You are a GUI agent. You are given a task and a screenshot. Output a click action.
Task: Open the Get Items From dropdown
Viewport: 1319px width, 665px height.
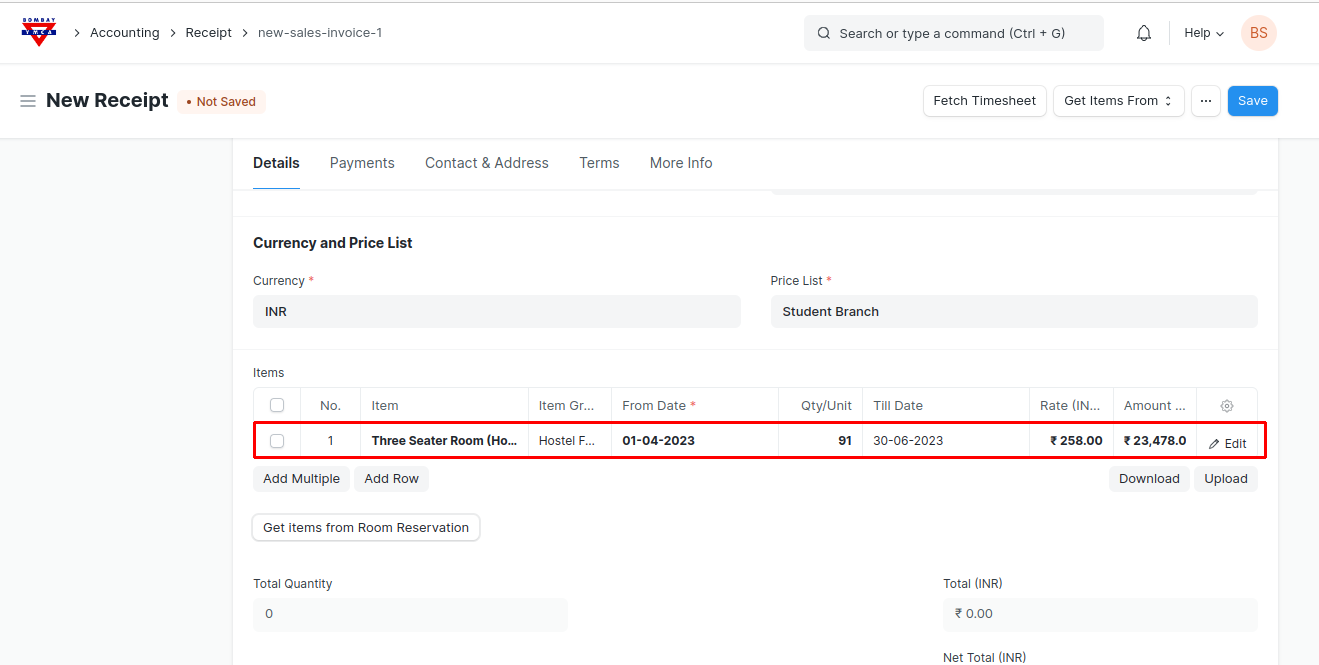pos(1118,101)
